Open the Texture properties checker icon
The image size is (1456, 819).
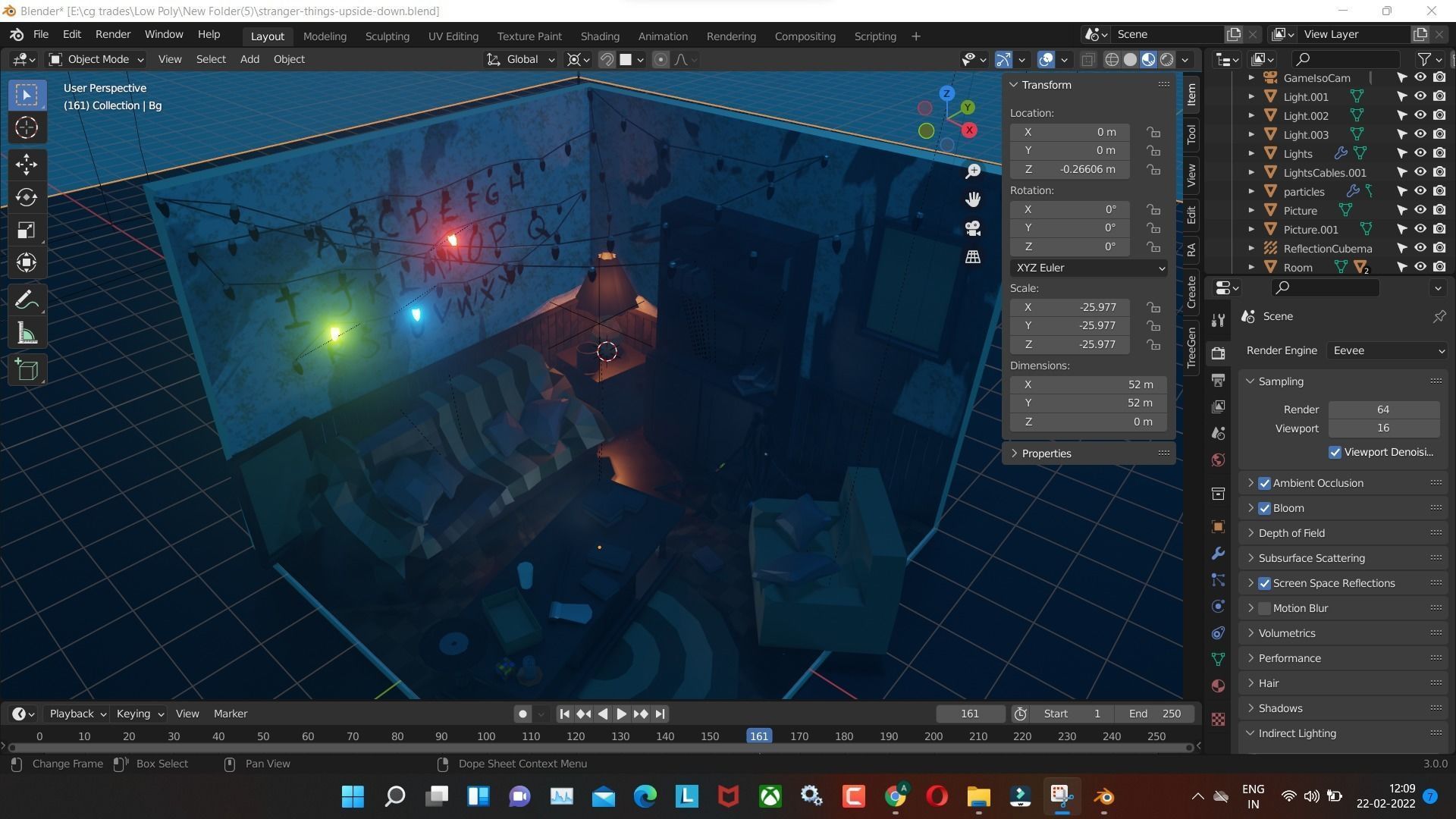1218,719
